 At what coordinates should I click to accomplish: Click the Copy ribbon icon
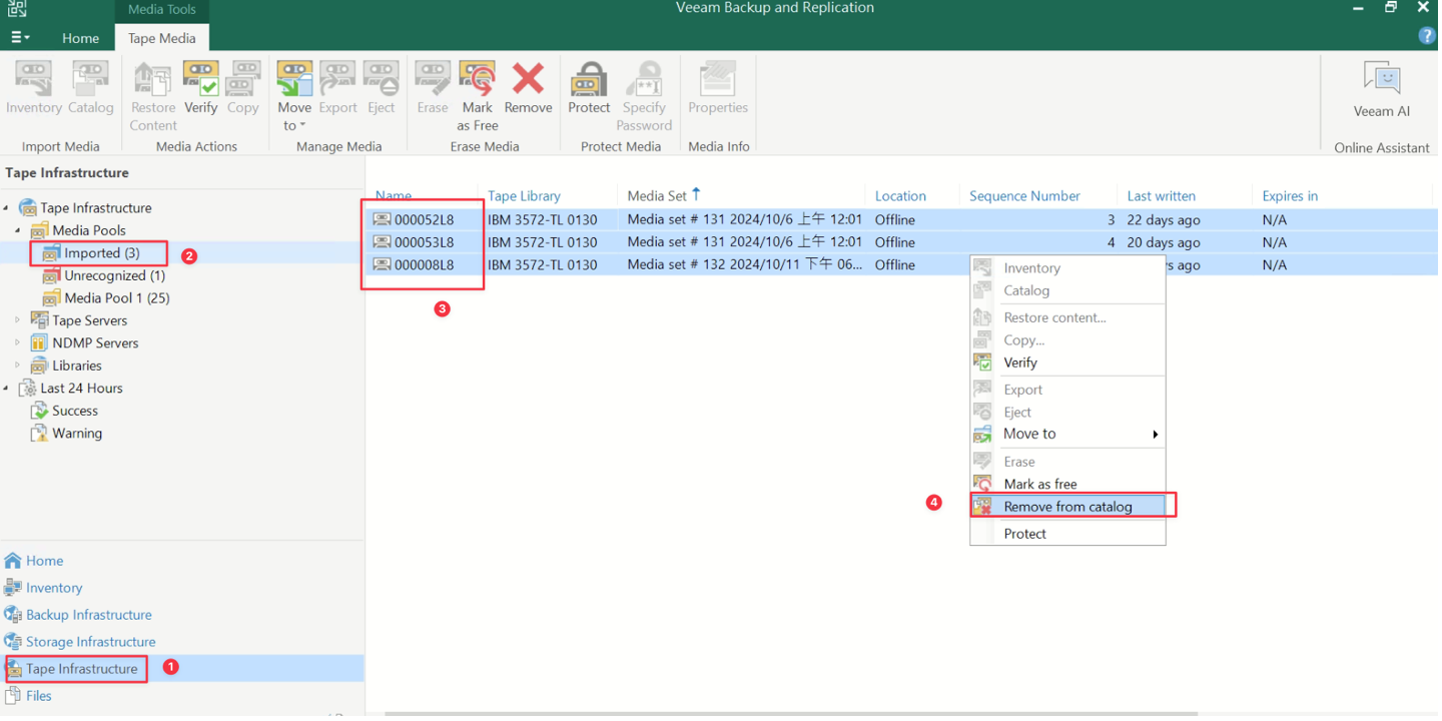(243, 88)
